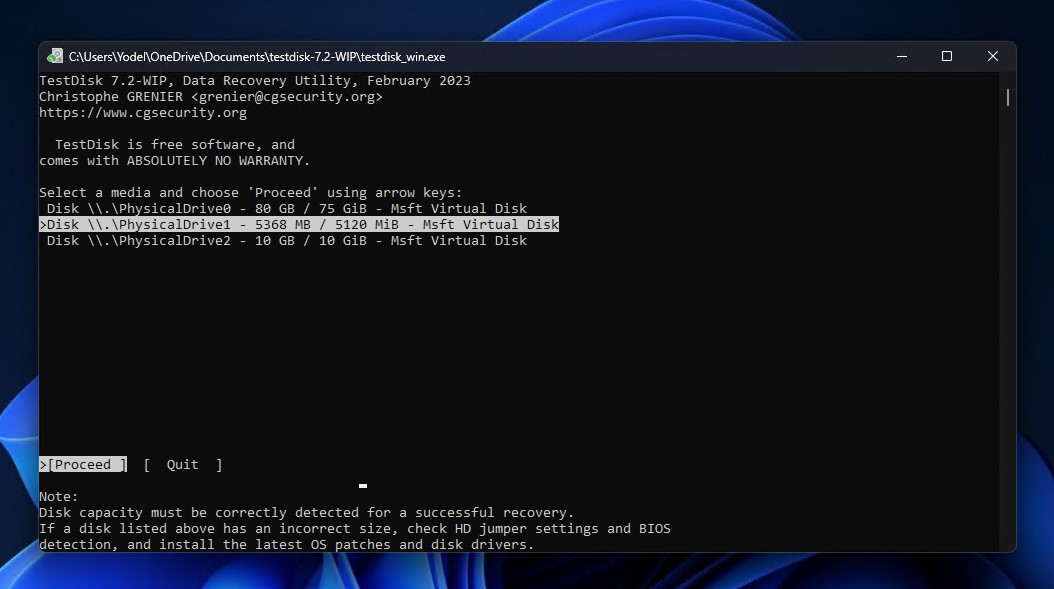Click the 'Disk capacity must be correctly detected' line
This screenshot has width=1054, height=589.
pos(306,512)
